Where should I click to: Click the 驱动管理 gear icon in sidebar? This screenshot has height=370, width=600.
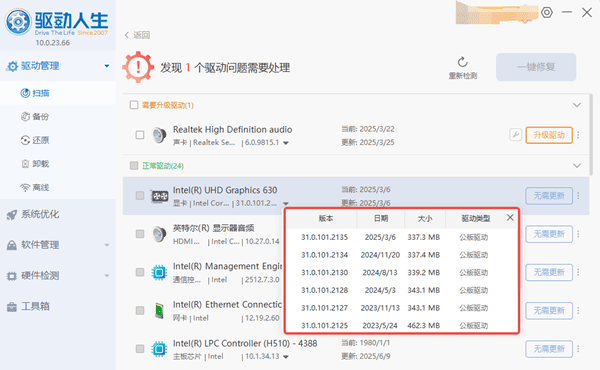pos(12,66)
